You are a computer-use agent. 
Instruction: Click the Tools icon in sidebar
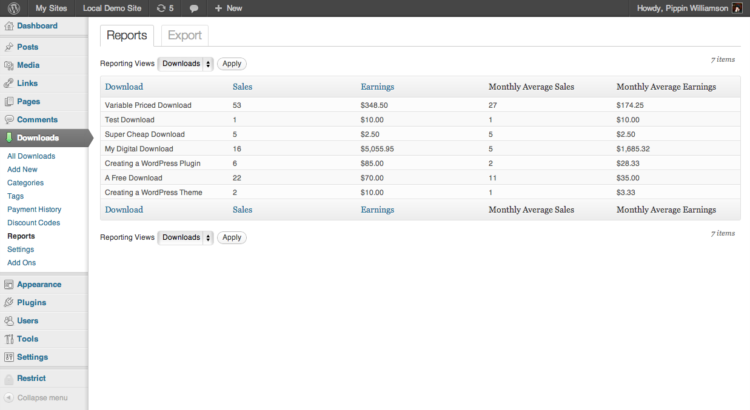(9, 339)
